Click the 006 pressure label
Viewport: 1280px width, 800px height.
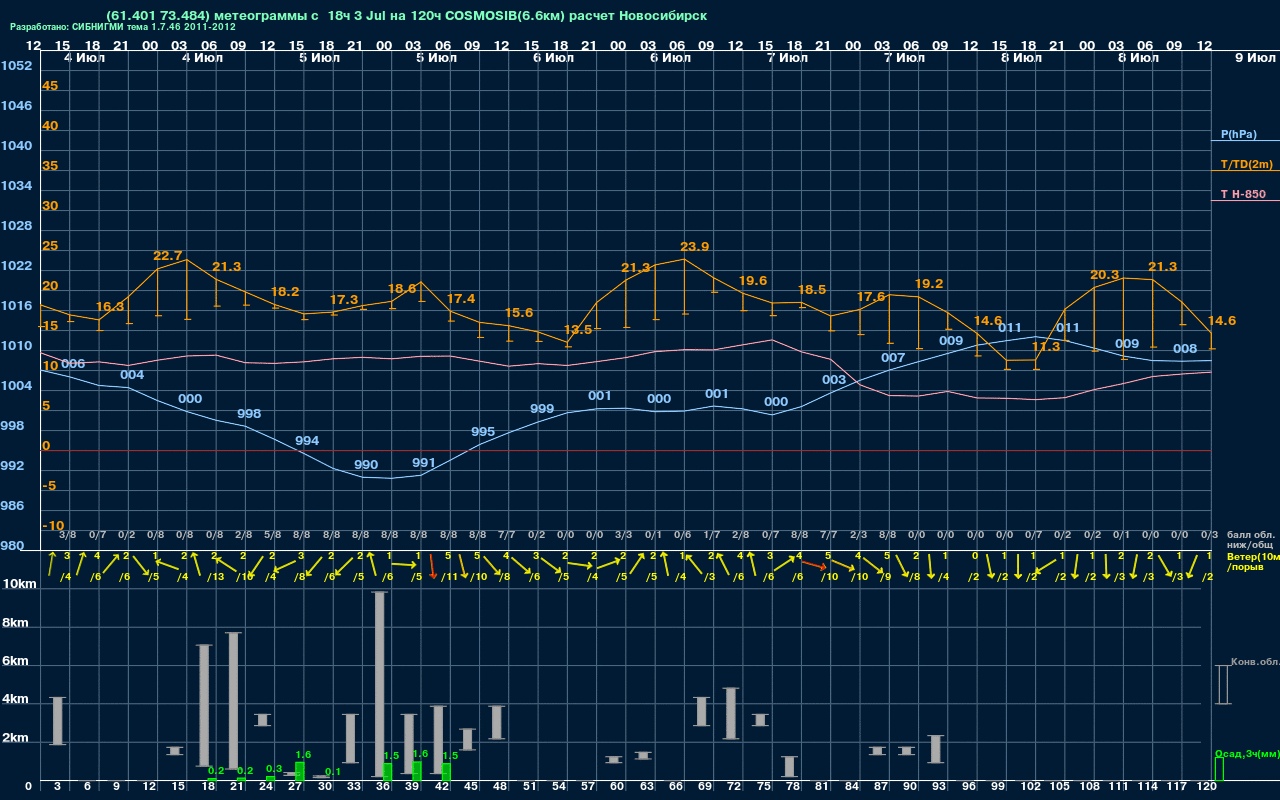pyautogui.click(x=73, y=364)
